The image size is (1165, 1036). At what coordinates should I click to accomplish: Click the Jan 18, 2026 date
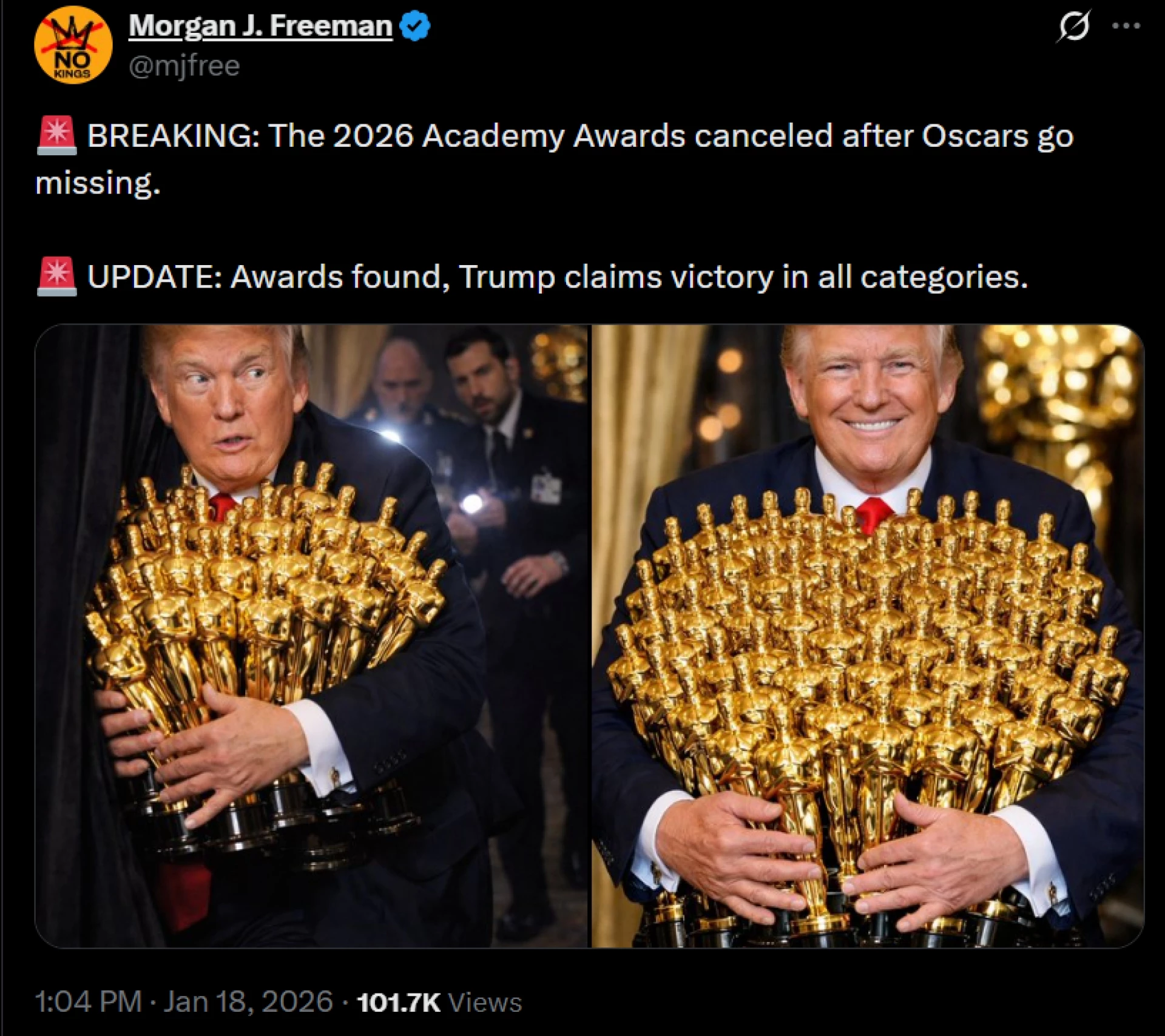click(248, 1001)
